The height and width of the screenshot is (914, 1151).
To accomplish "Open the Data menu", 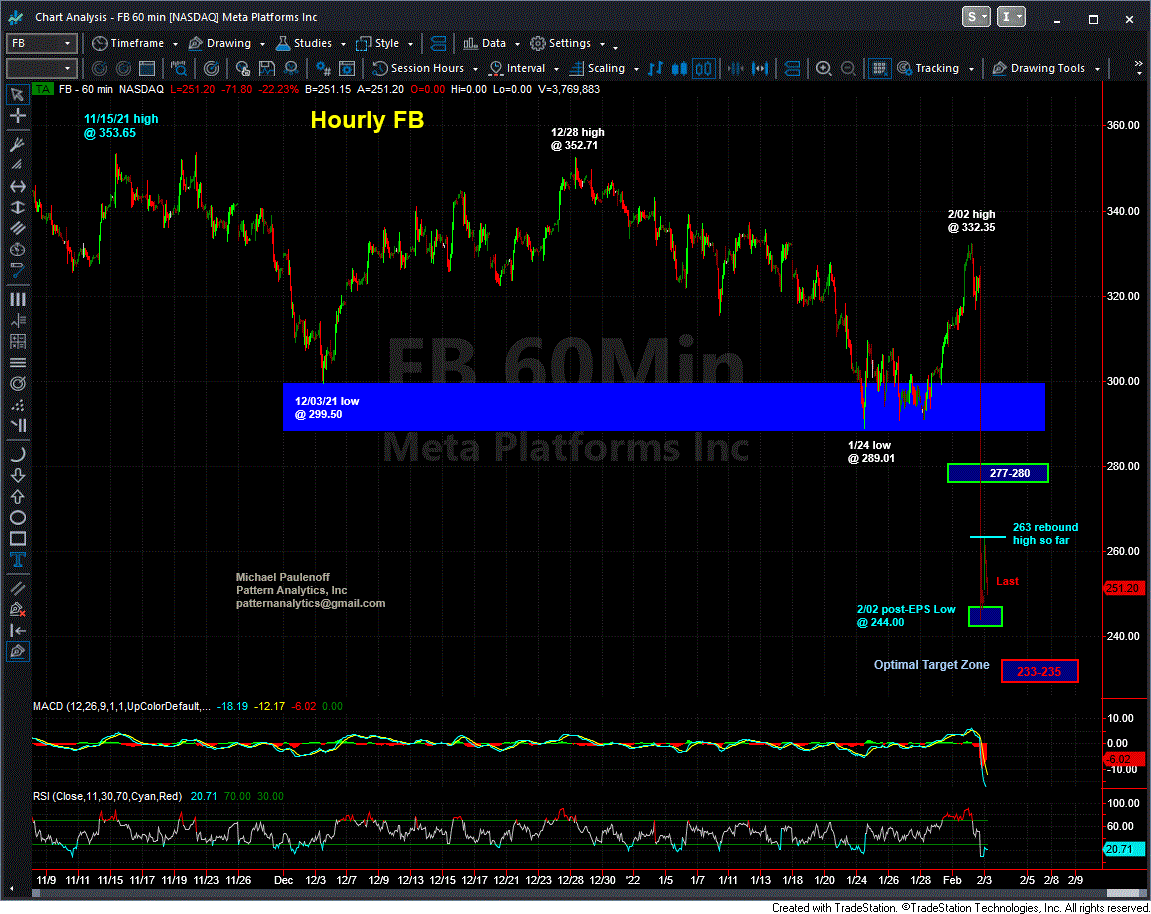I will [x=484, y=43].
